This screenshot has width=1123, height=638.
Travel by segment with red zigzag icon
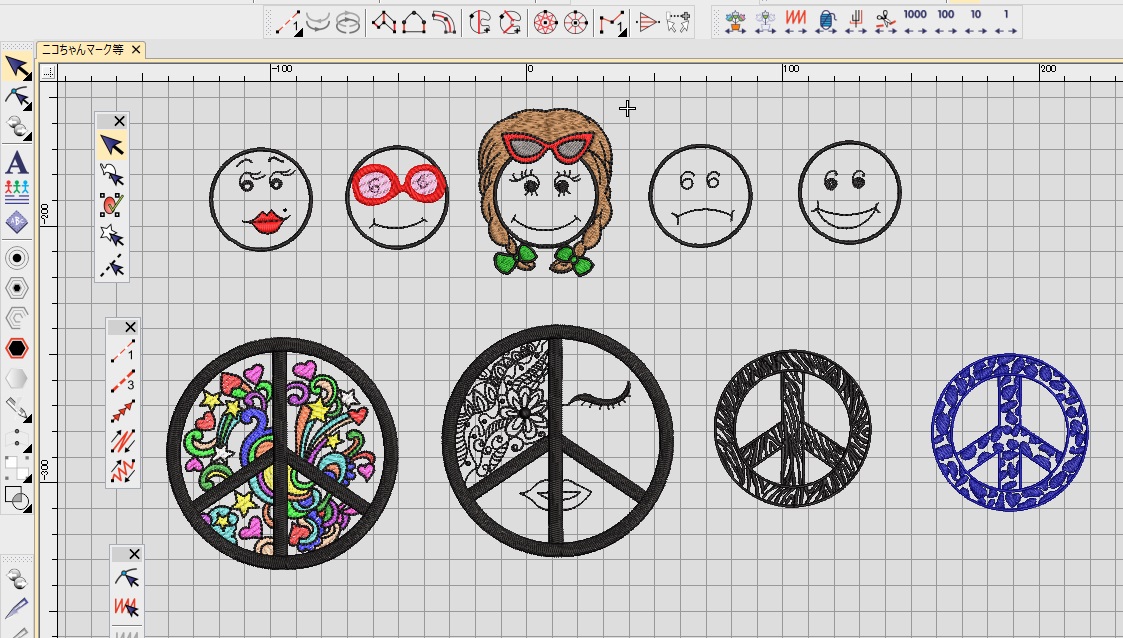tap(796, 22)
